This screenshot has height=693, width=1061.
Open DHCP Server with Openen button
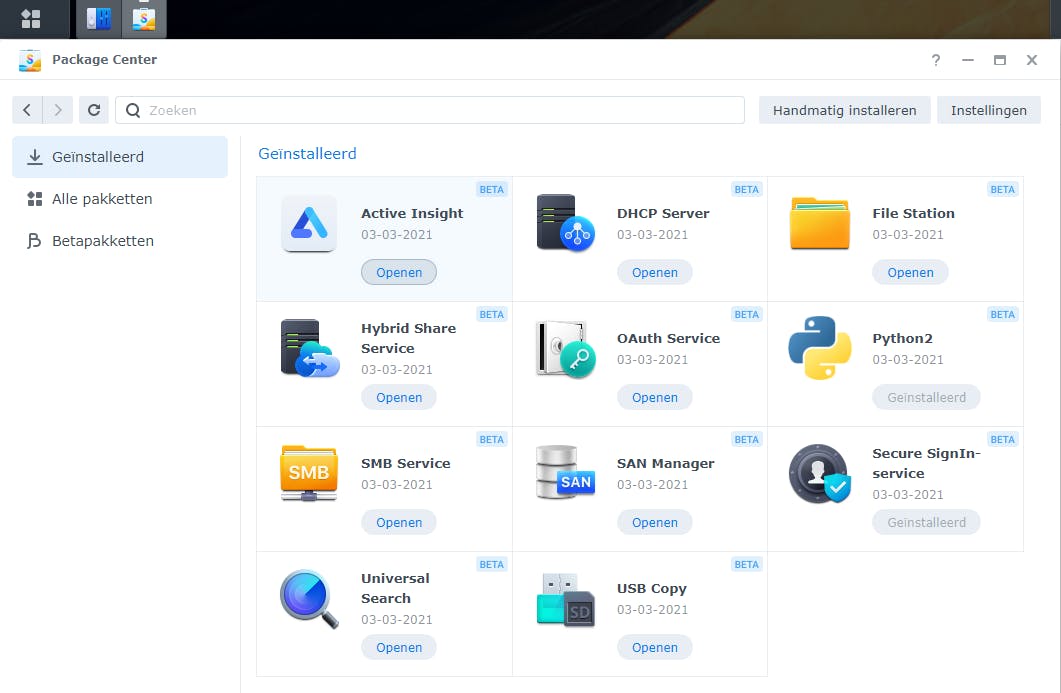[x=654, y=272]
